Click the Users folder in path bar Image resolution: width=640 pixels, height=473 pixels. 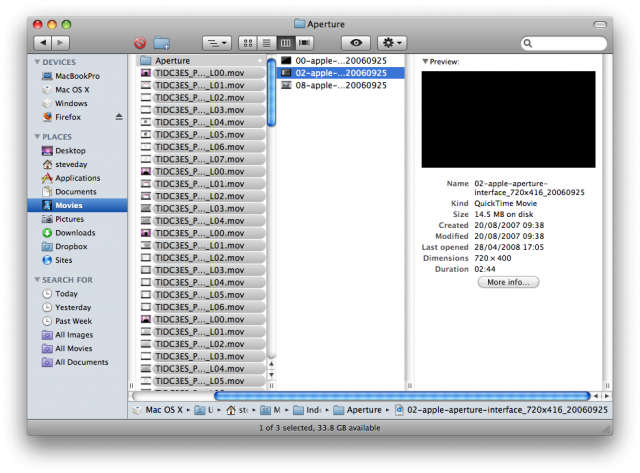pos(204,410)
